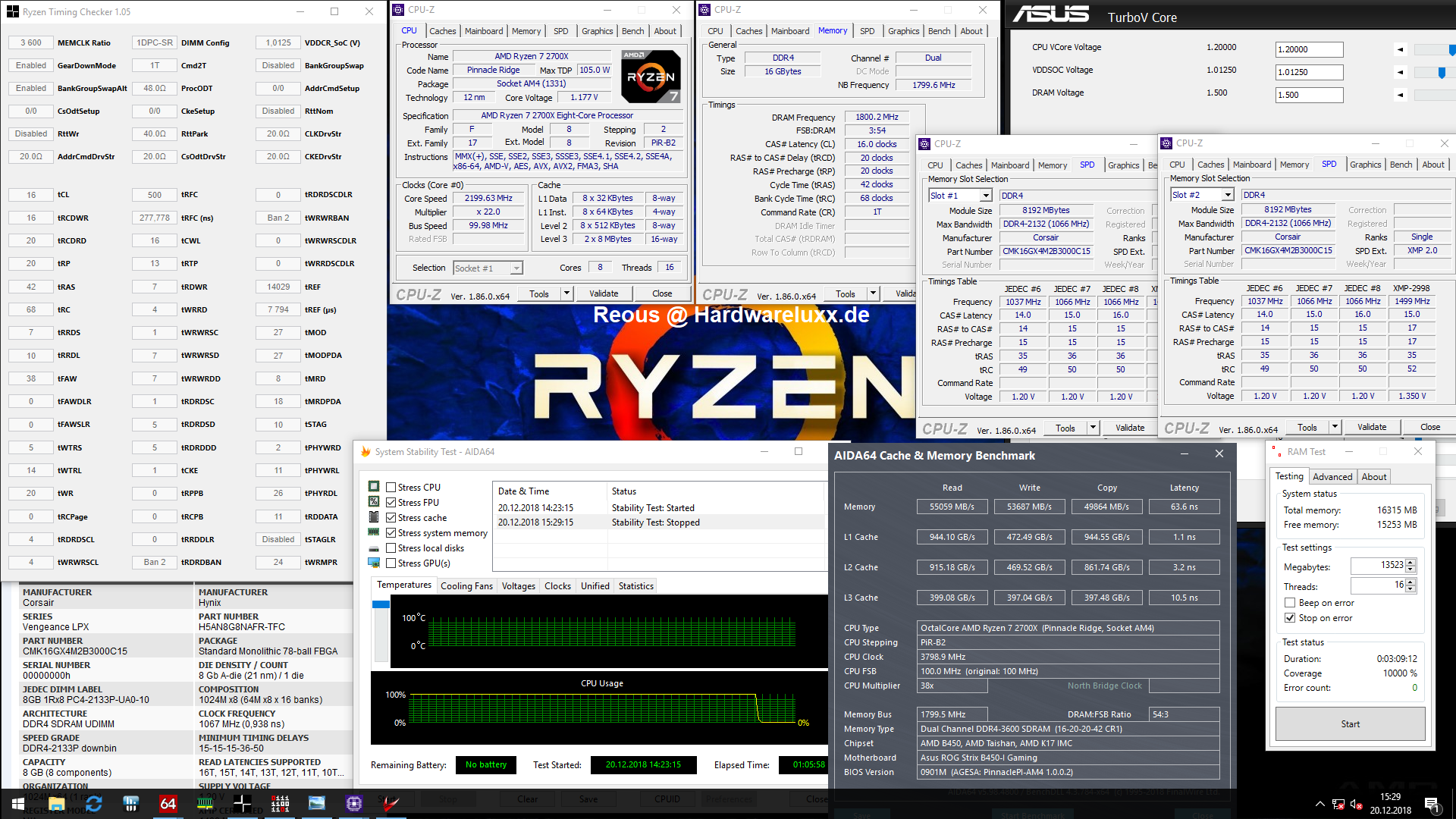
Task: Click Validate in the CPU-Z CPU window
Action: 604,293
